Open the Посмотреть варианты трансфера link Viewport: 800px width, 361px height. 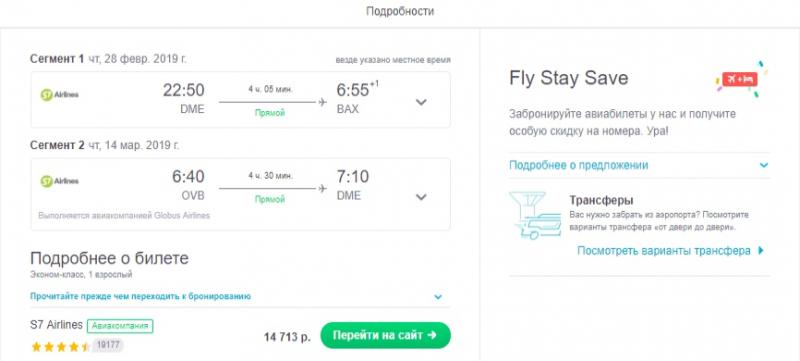(x=664, y=251)
